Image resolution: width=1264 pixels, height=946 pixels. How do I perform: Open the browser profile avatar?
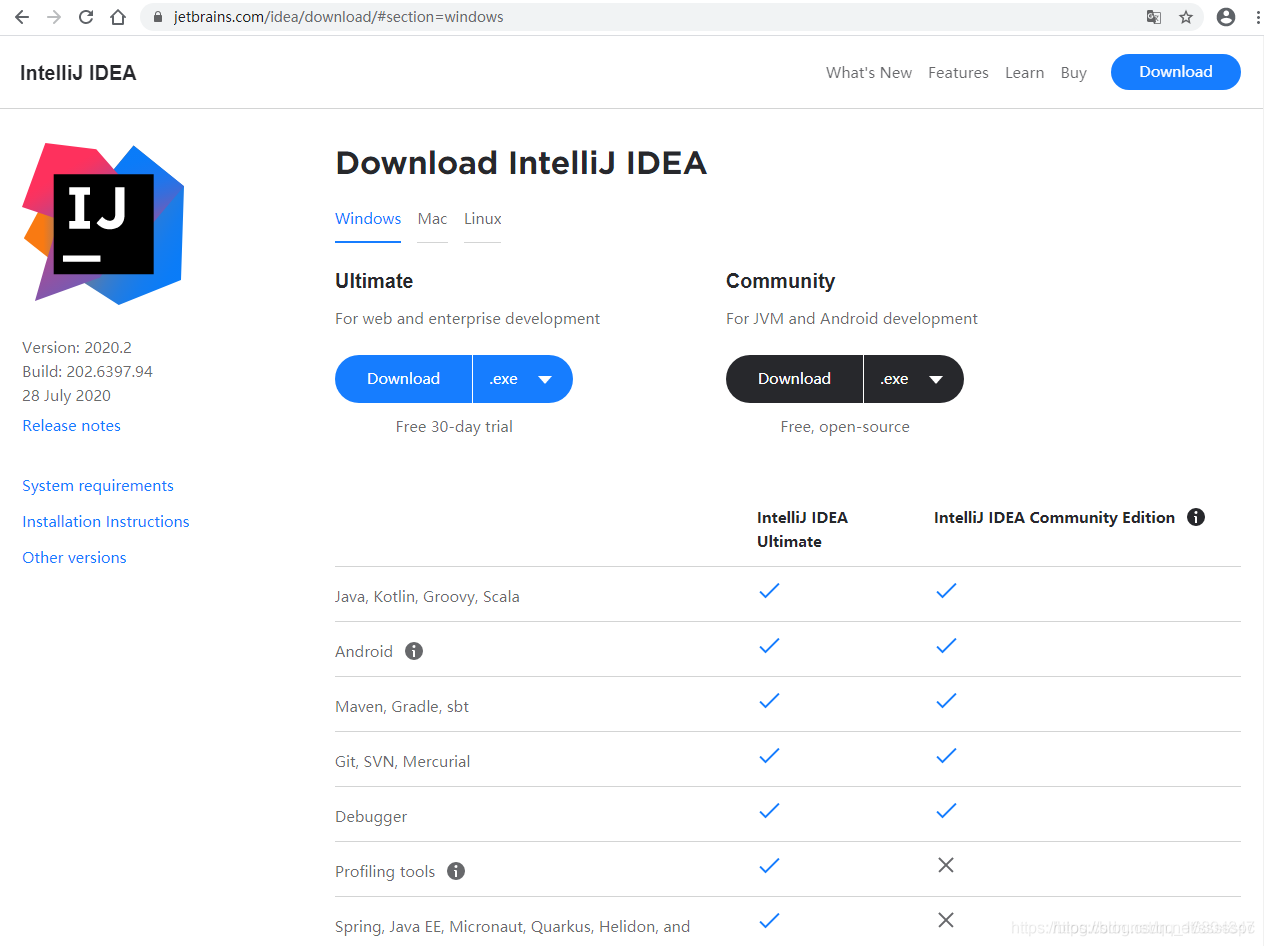click(1226, 17)
